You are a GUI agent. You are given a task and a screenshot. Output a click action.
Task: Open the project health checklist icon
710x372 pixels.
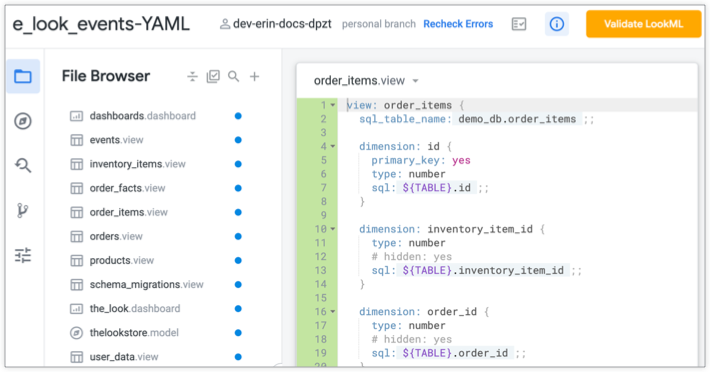tap(519, 24)
